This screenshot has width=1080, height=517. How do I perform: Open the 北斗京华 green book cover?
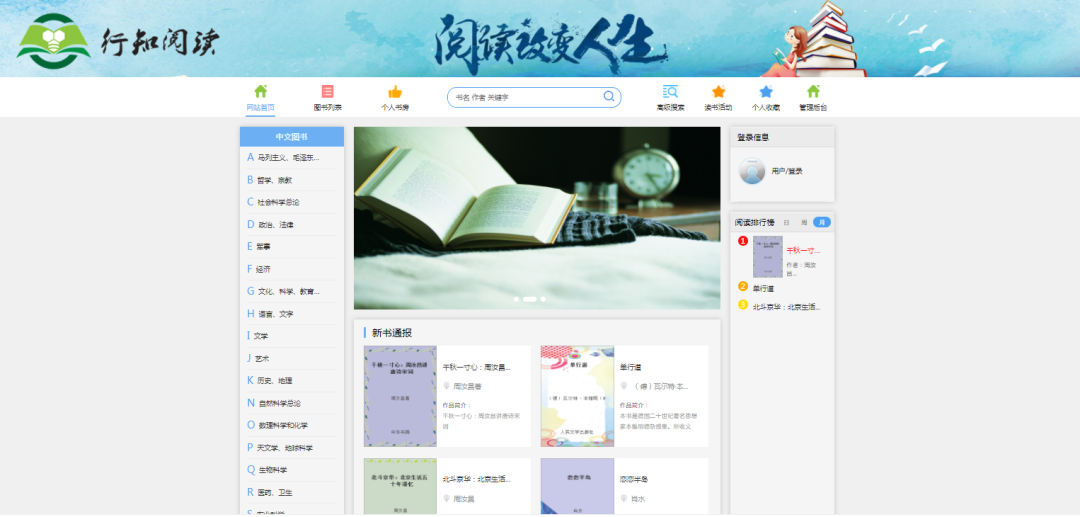click(400, 487)
